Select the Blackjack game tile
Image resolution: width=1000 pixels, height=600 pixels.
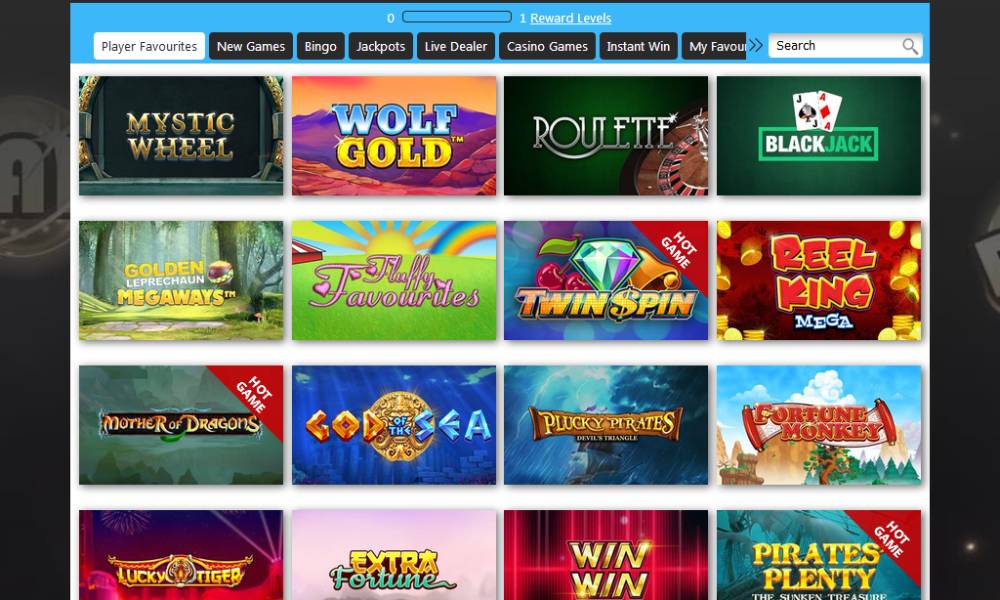pyautogui.click(x=819, y=136)
